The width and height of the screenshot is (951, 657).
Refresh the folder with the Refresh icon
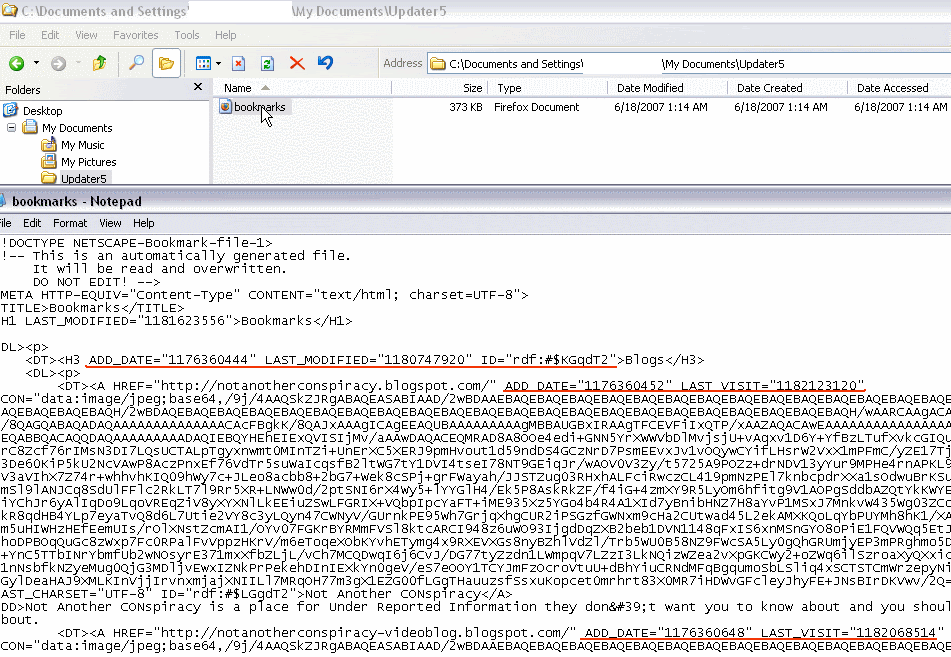(x=267, y=63)
